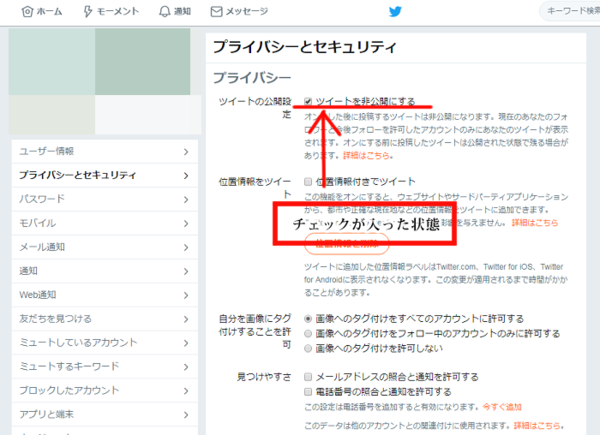Open メール通知 settings item
The height and width of the screenshot is (435, 600).
[105, 247]
